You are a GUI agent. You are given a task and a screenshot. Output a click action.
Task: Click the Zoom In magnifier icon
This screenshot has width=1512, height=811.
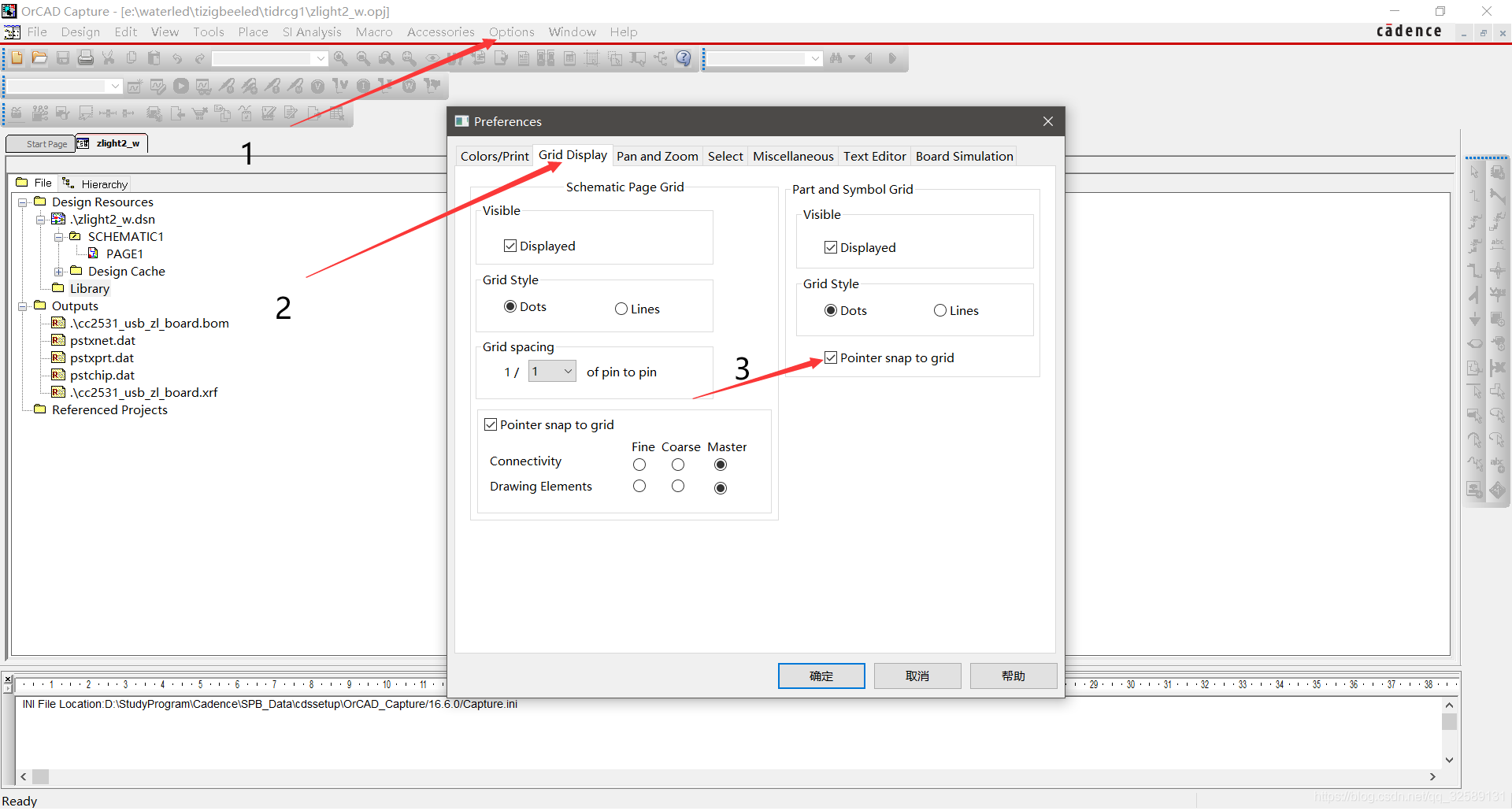pos(340,58)
